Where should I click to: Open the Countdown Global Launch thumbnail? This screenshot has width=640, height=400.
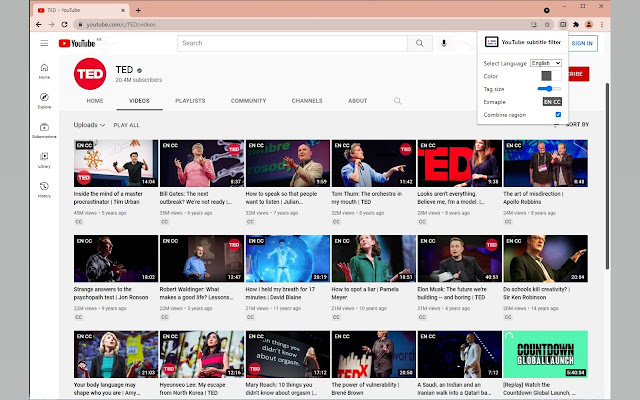546,354
